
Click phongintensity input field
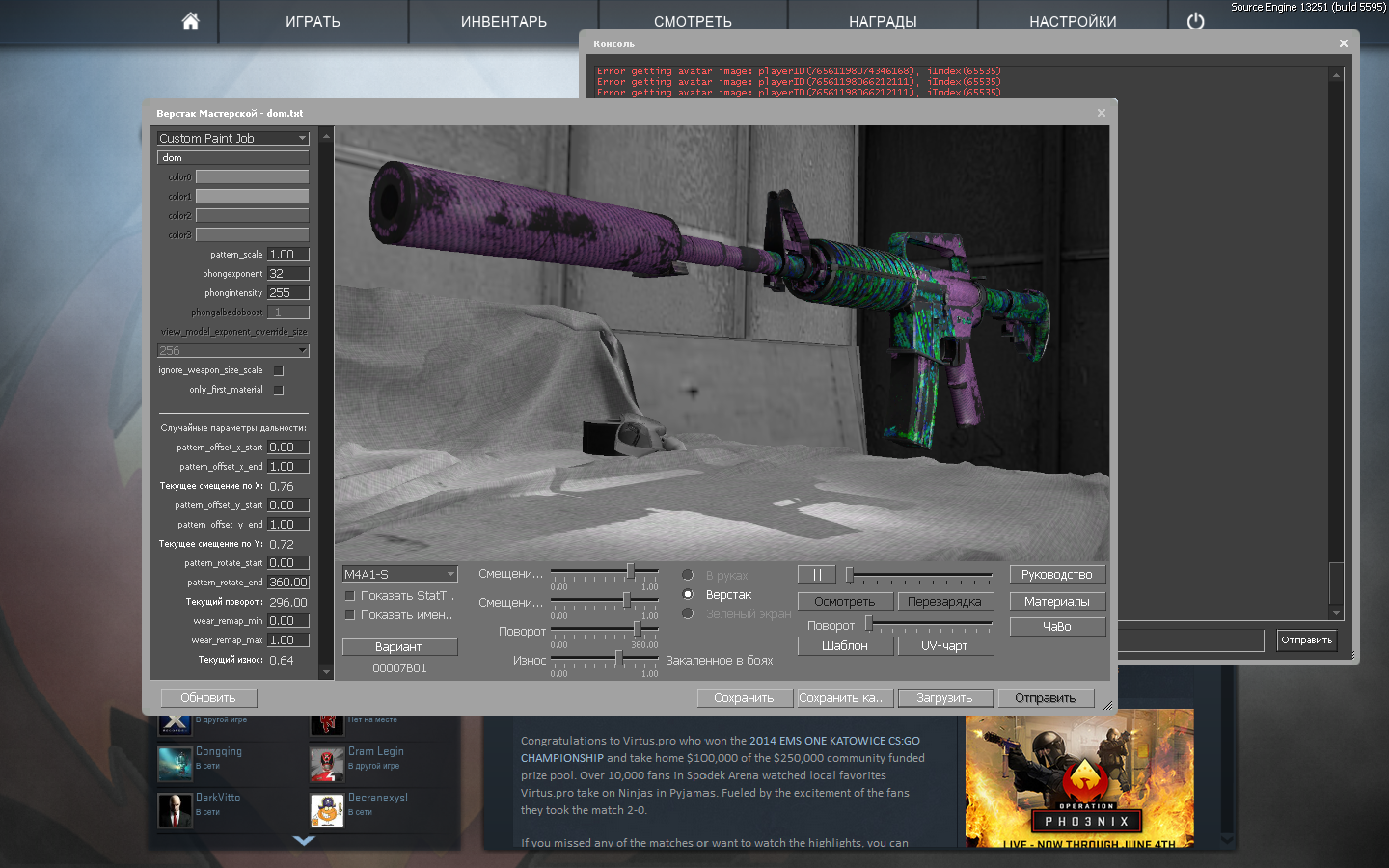tap(288, 292)
